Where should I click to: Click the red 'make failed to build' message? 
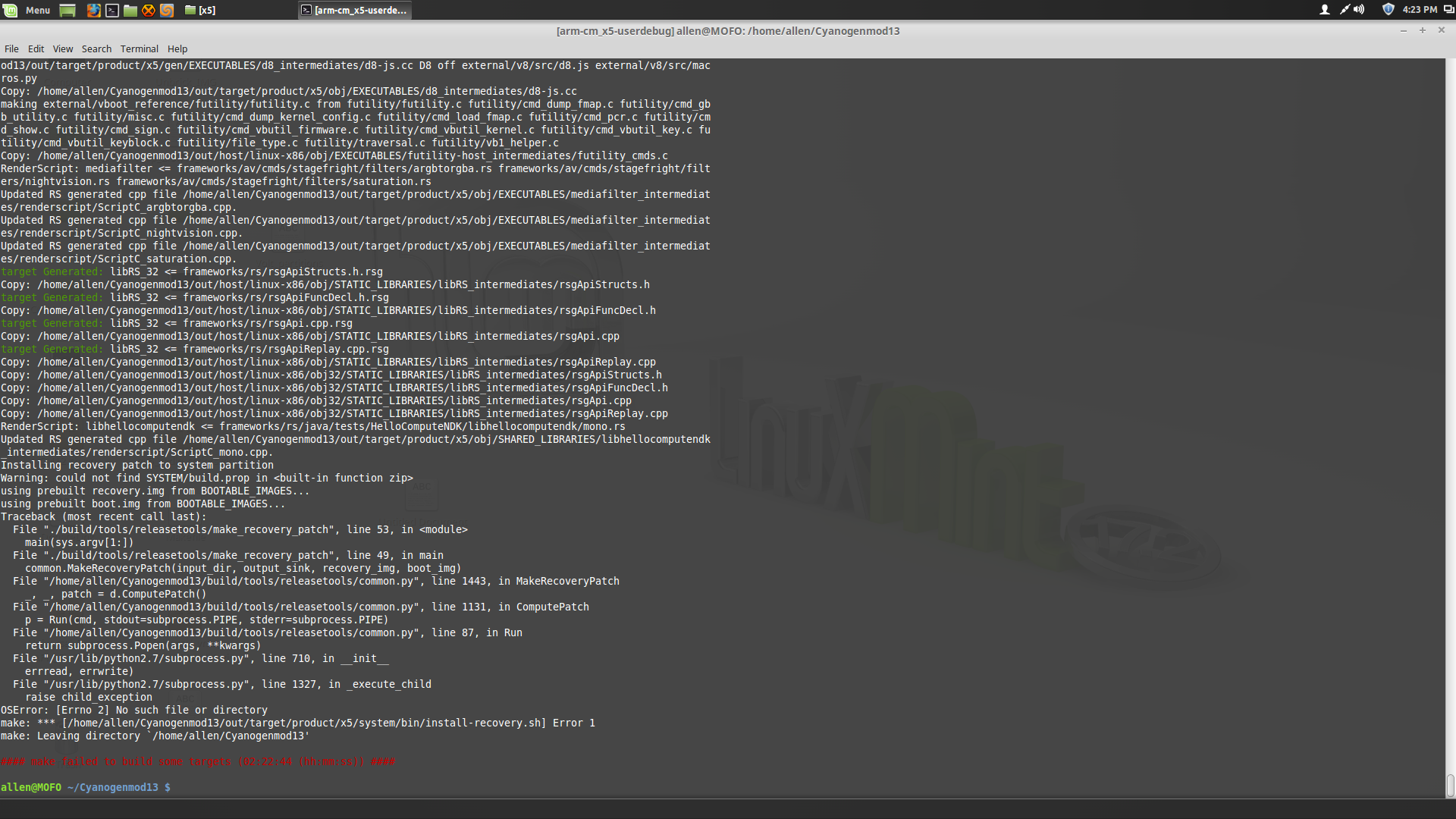198,761
